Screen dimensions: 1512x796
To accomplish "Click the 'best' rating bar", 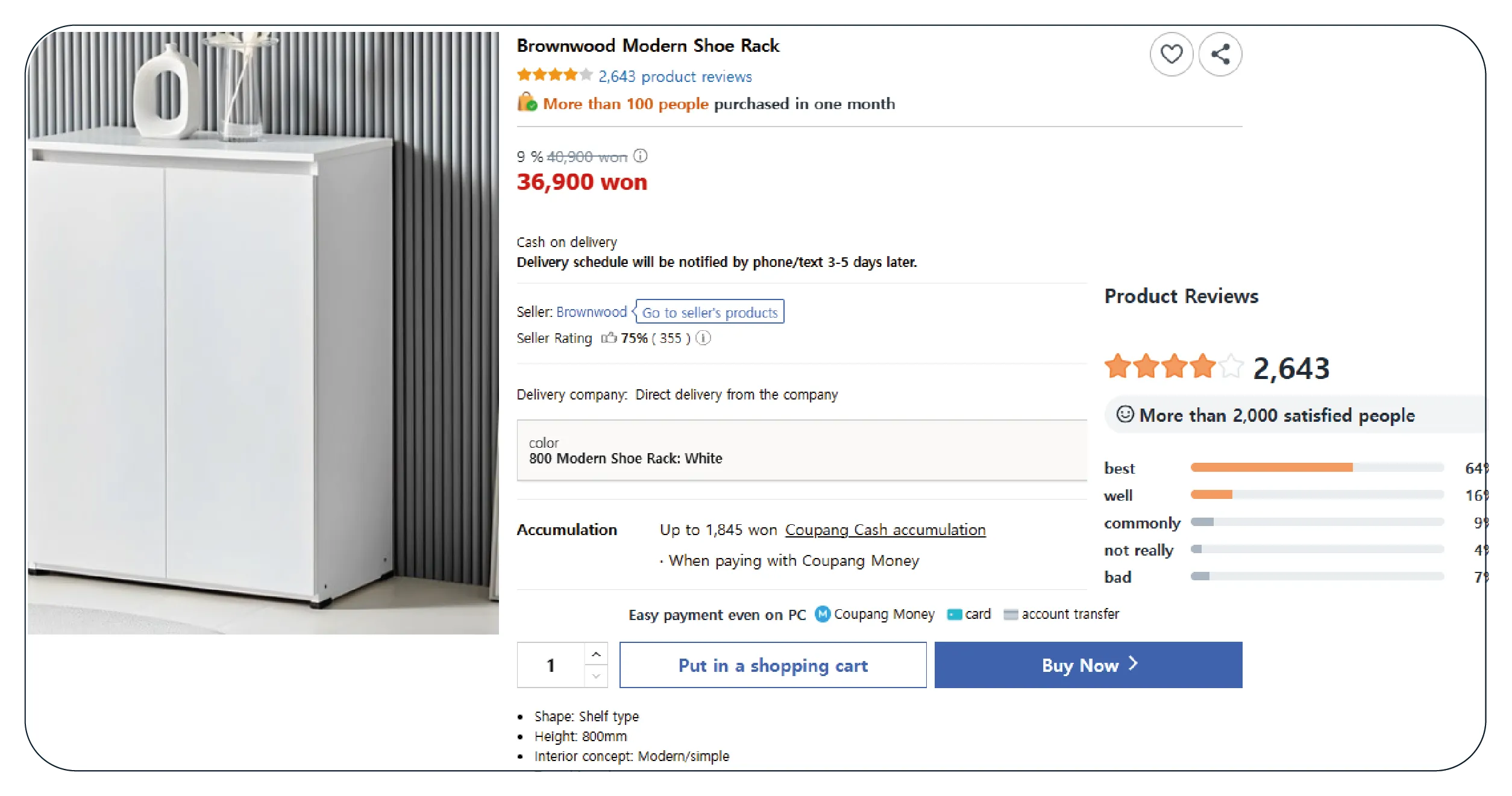I will 1317,468.
